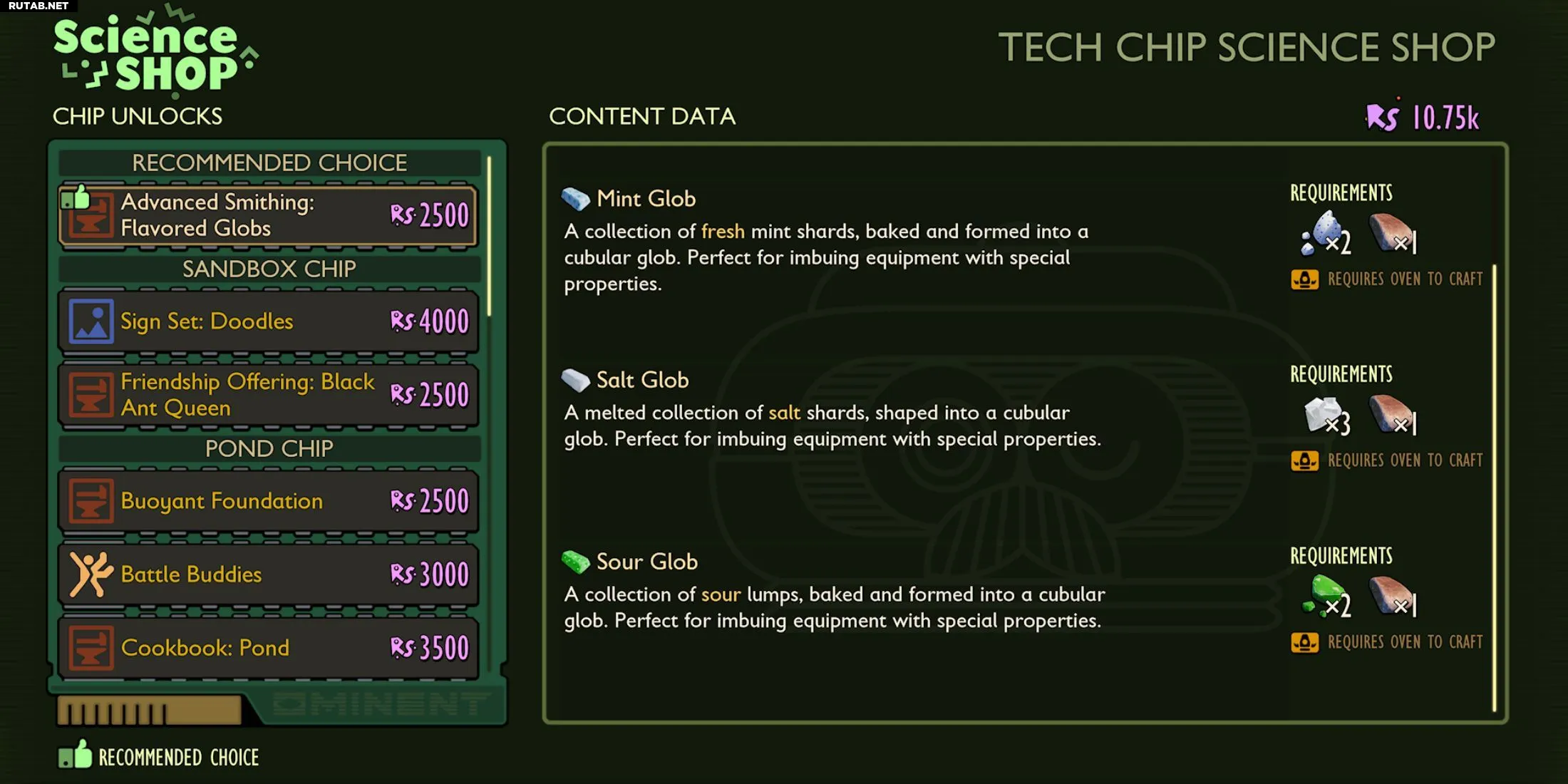This screenshot has height=784, width=1568.
Task: Click the content data panel scrollbar
Action: 1495,488
